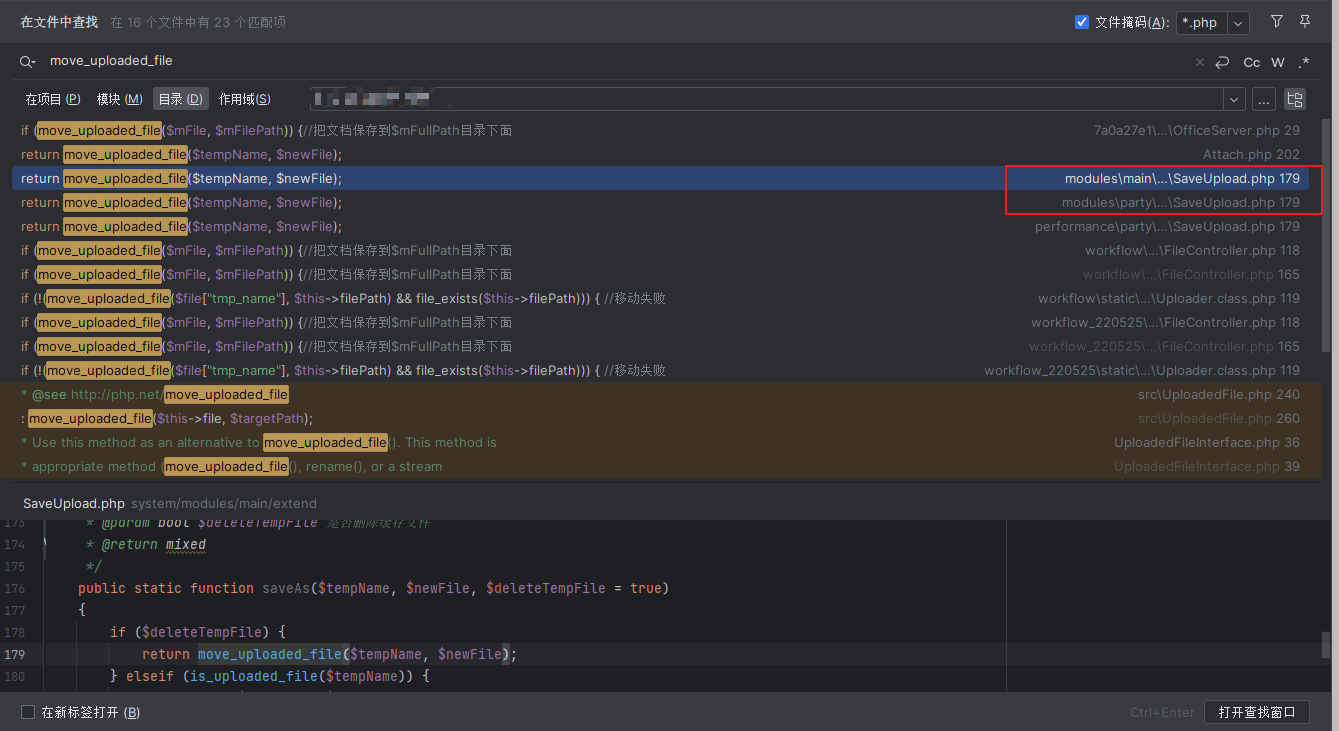Click preview file name SaveUpload.php
1339x731 pixels.
[x=74, y=503]
